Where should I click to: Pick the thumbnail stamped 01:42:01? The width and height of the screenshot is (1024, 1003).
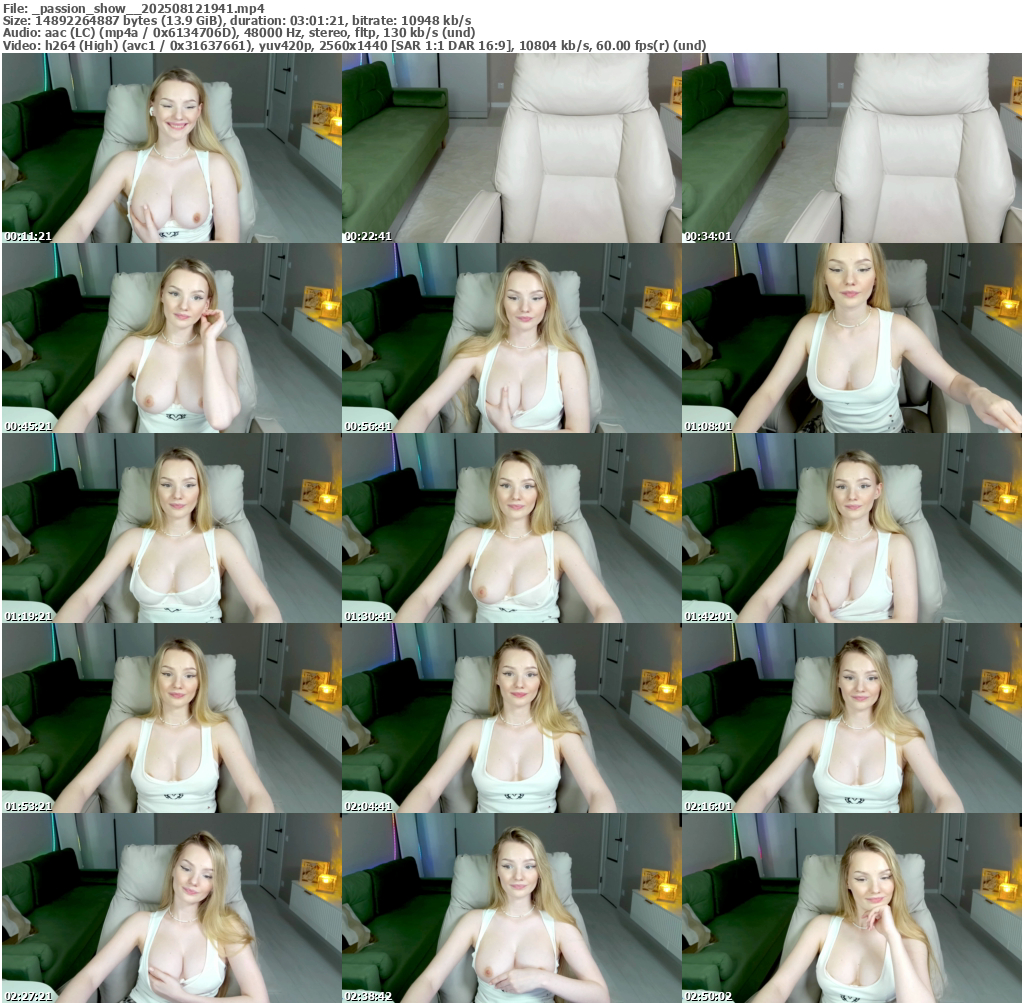(x=852, y=528)
